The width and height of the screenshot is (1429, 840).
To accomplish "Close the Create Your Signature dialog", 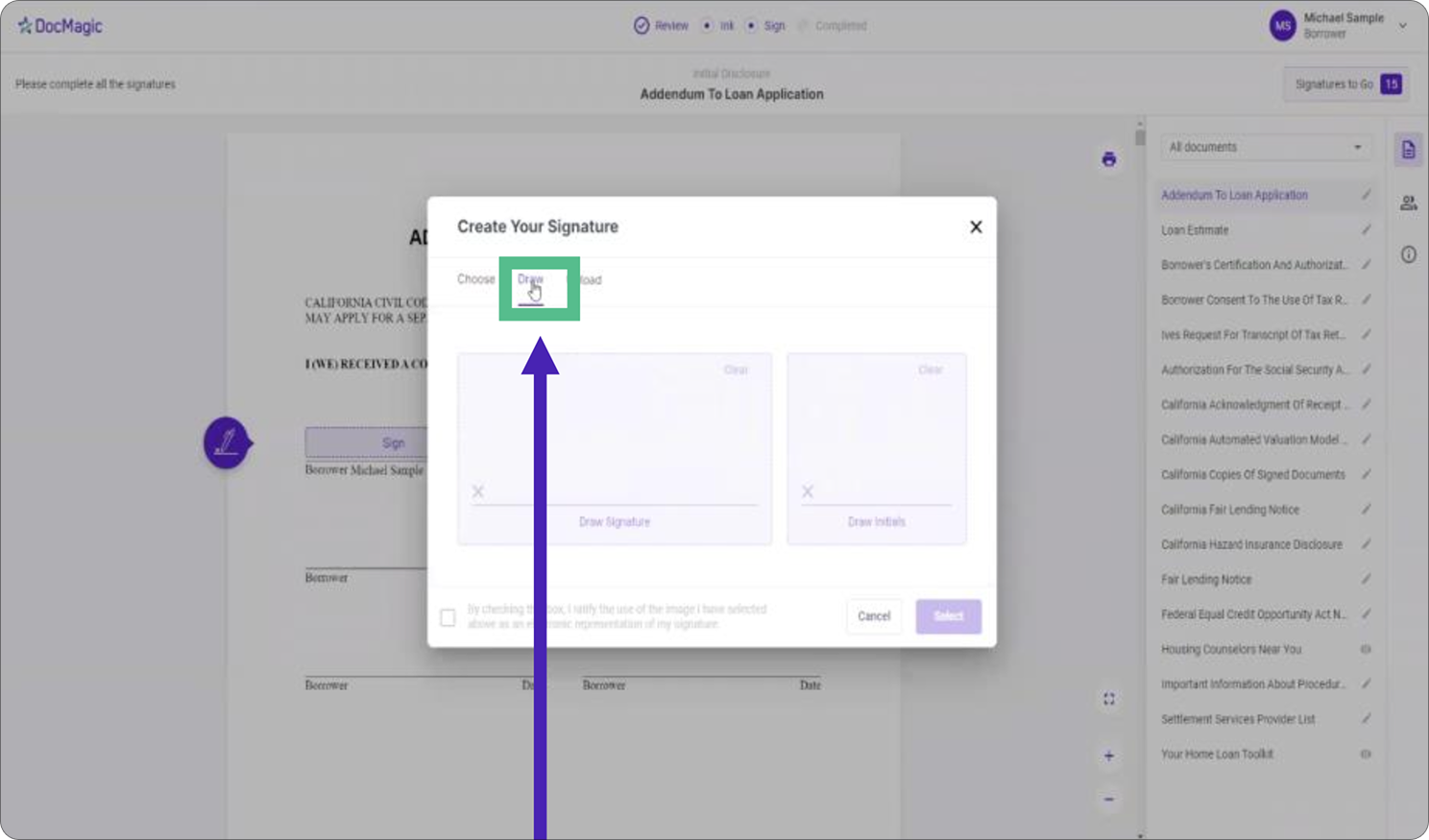I will pyautogui.click(x=975, y=227).
